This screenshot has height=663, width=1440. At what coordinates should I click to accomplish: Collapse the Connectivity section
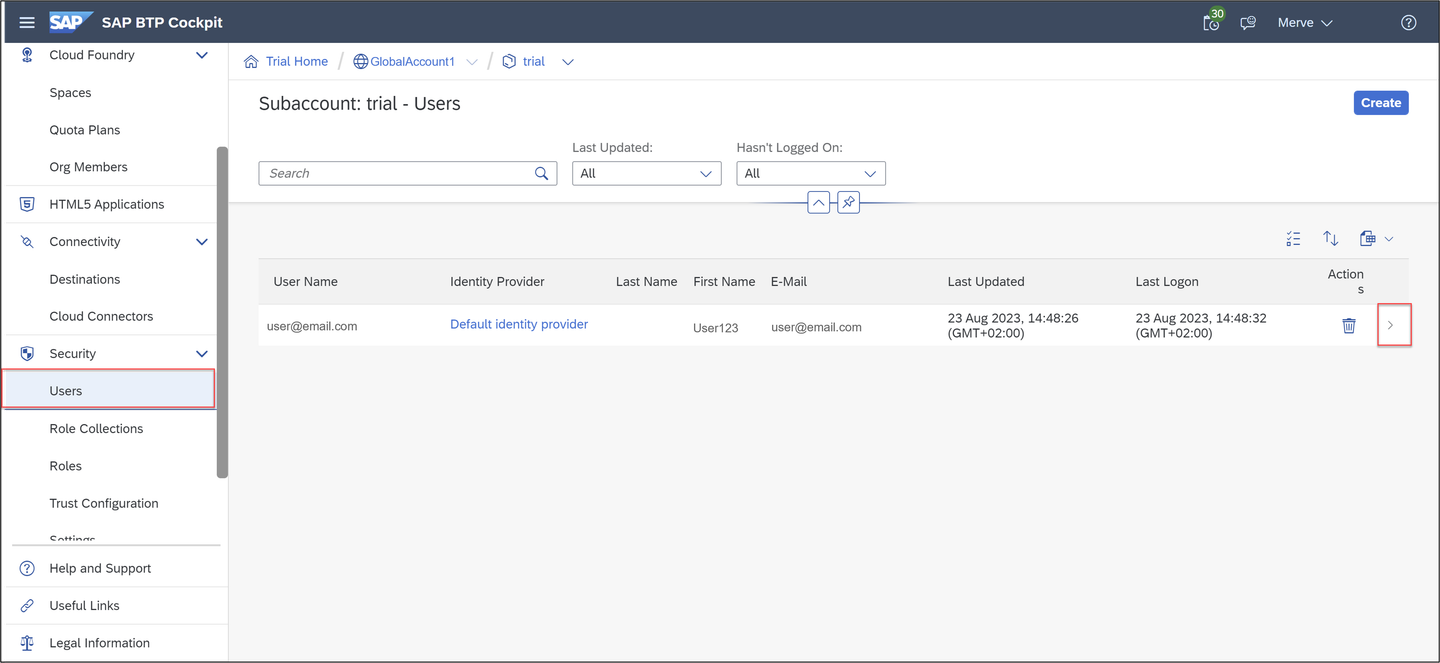(x=202, y=242)
